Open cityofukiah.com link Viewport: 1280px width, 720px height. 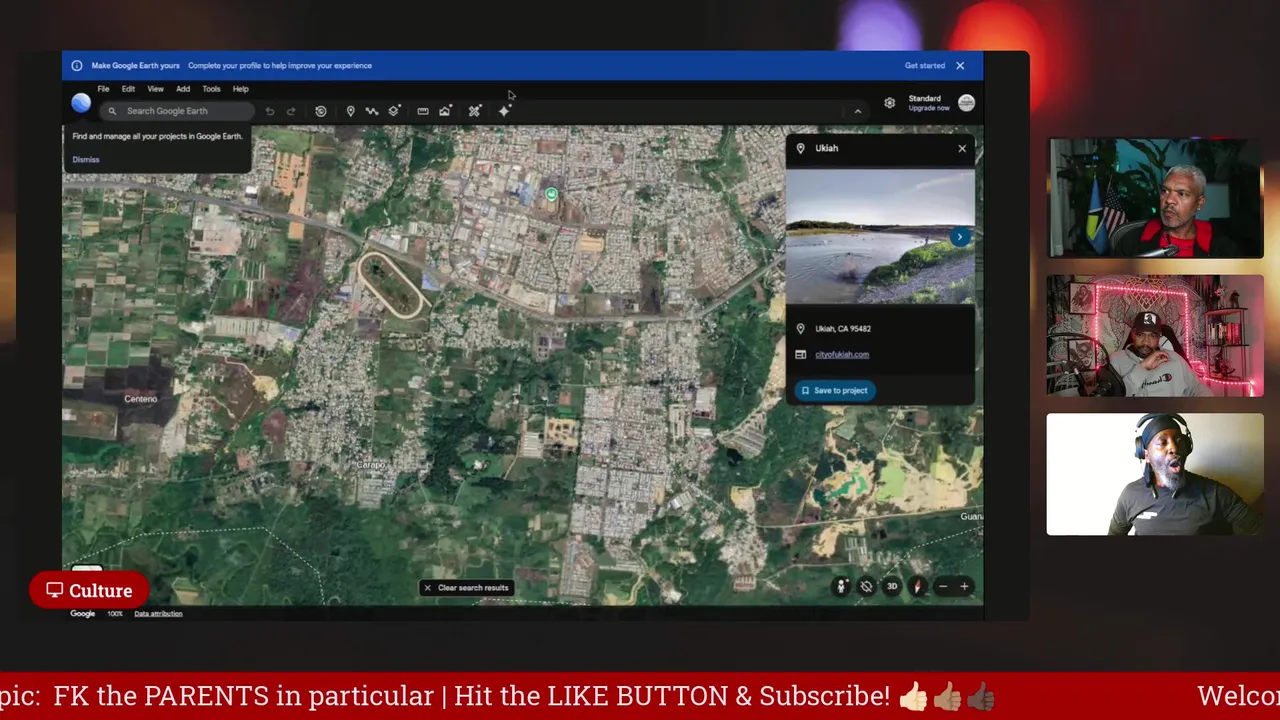842,354
